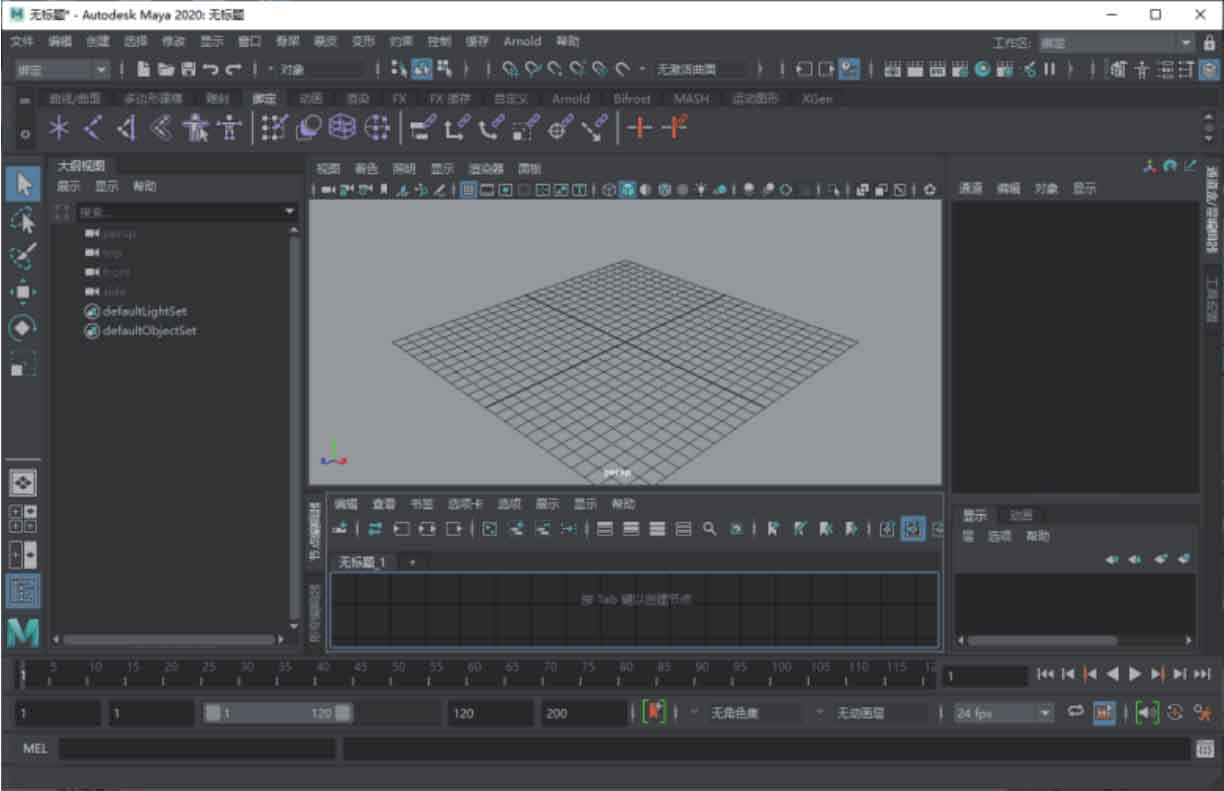Add new Node Editor tab with plus
1224x791 pixels.
(x=412, y=563)
